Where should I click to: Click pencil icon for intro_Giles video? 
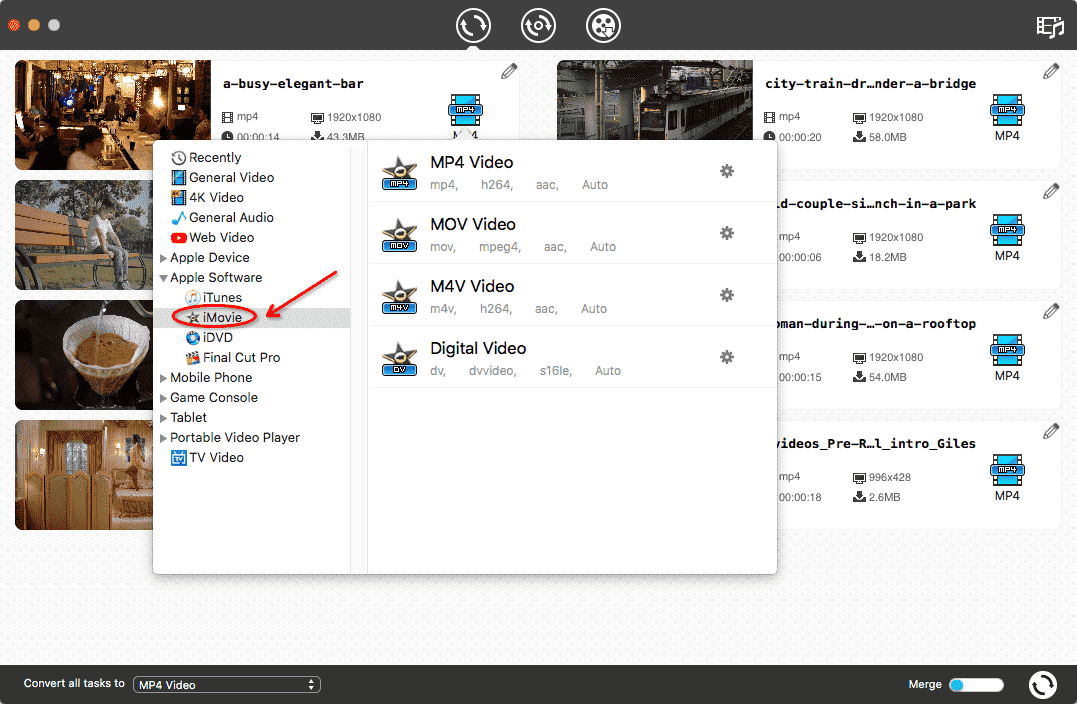pos(1050,431)
